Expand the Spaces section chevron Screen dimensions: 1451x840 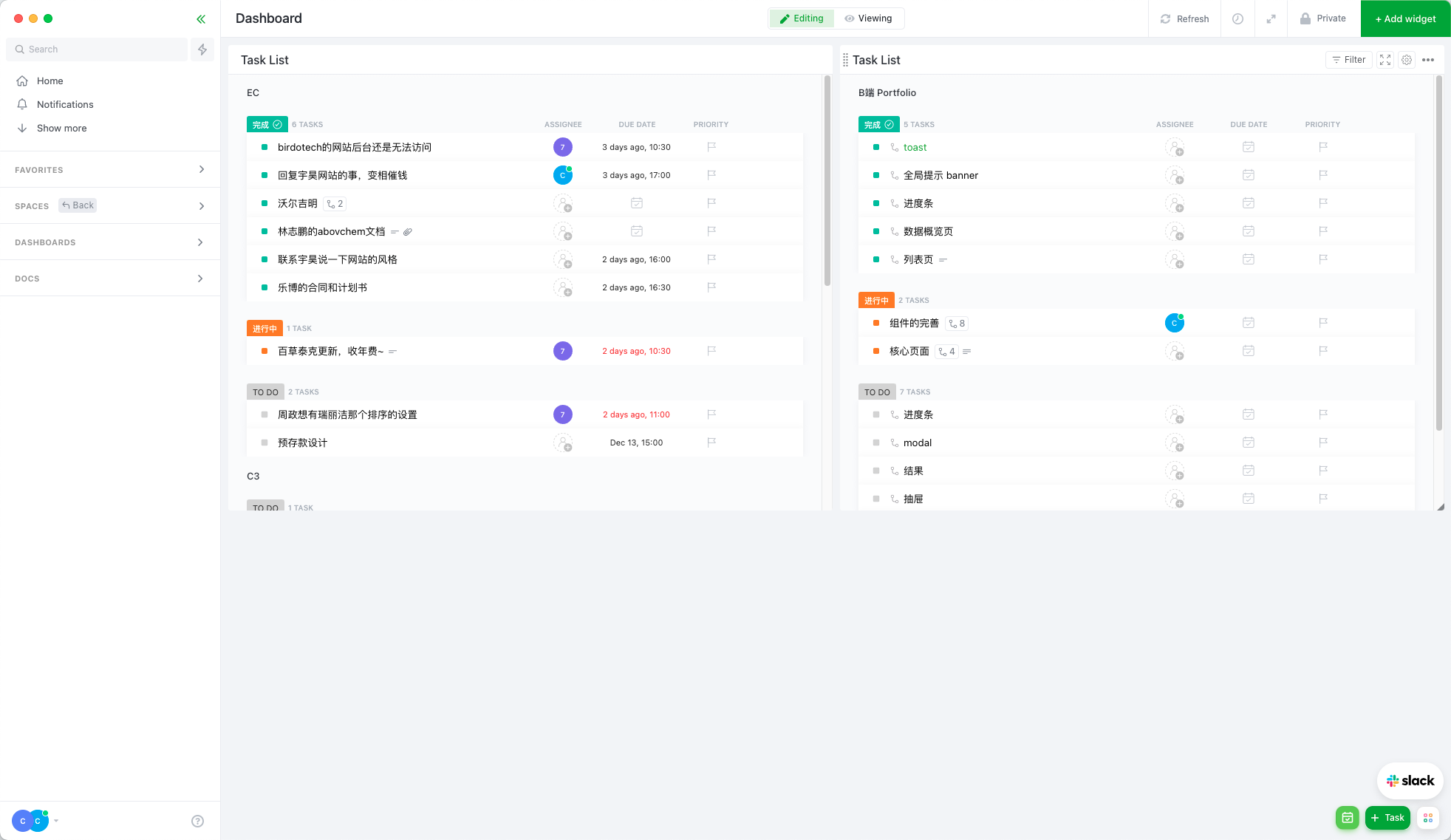(202, 206)
